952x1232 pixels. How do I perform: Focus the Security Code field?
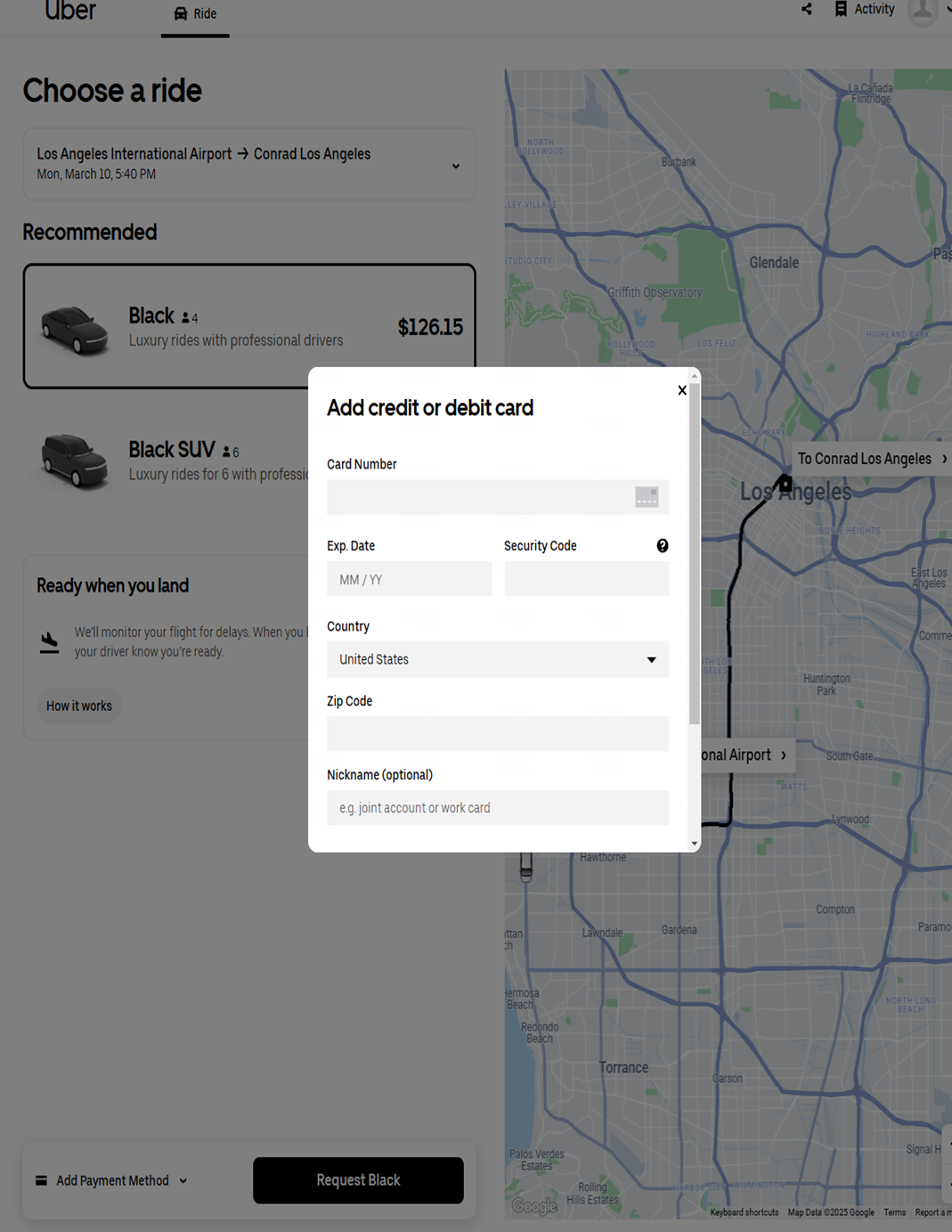click(586, 579)
